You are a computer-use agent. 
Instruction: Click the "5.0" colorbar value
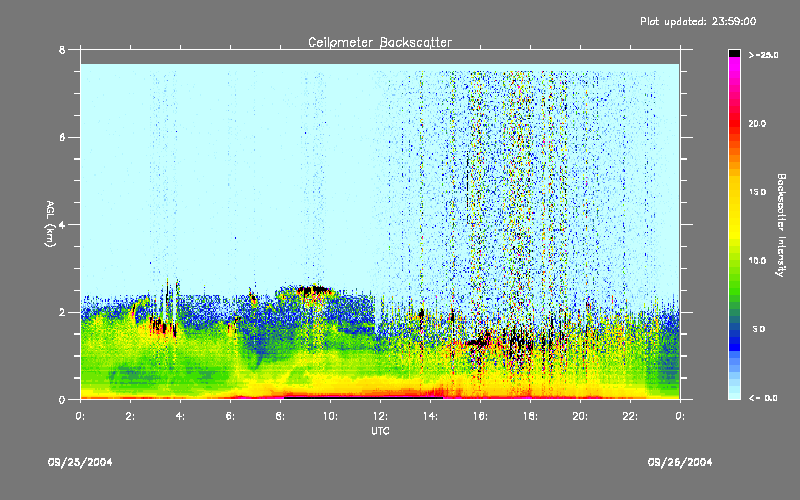click(x=759, y=329)
